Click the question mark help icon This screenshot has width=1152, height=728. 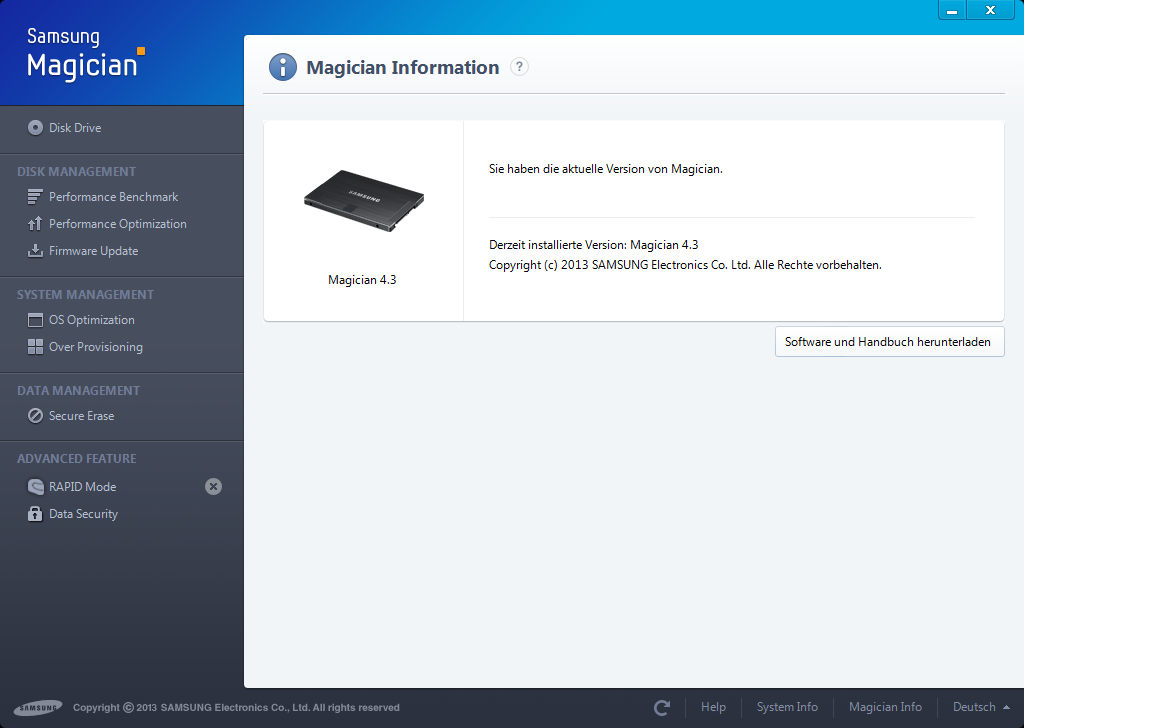click(x=519, y=67)
